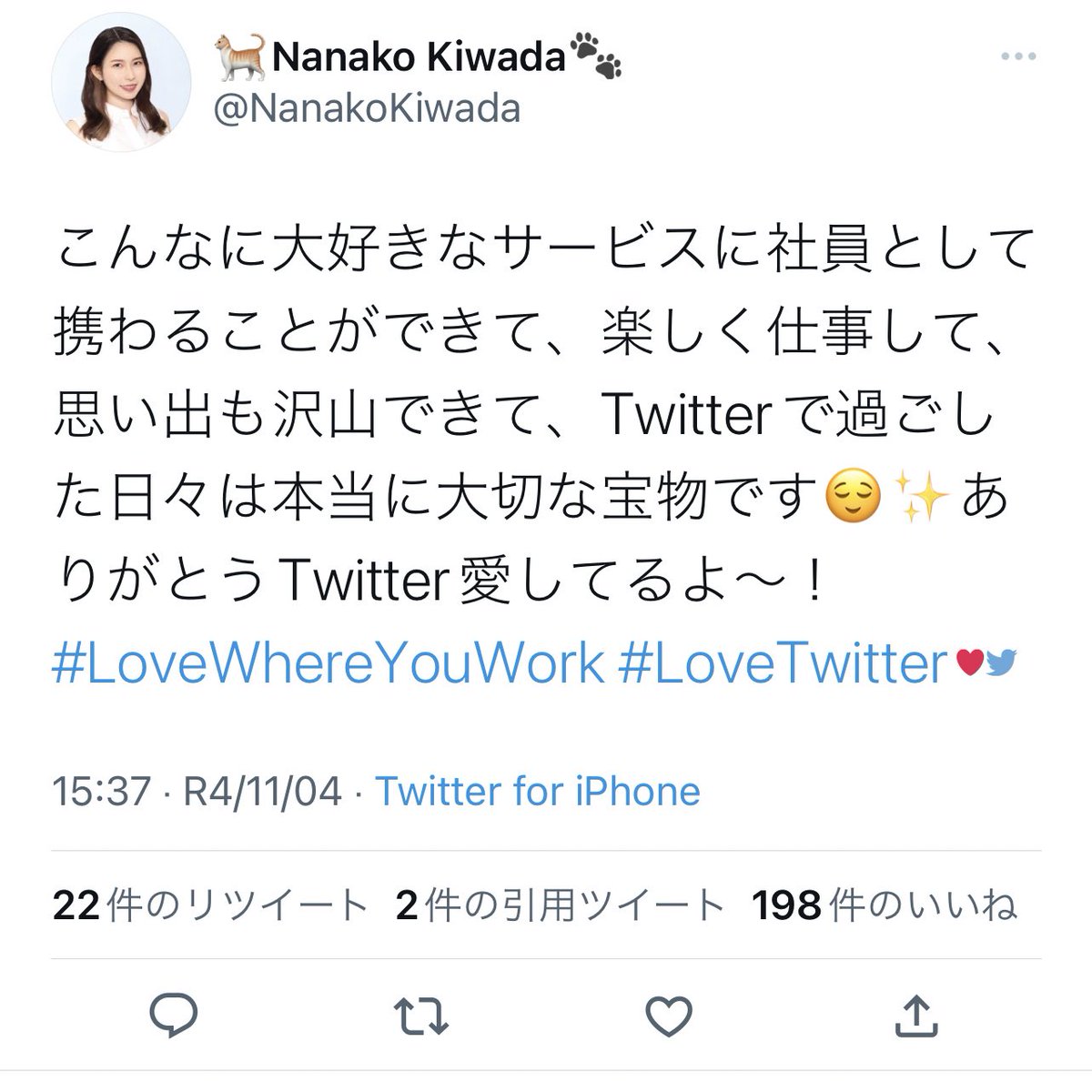Tap the relieved face emoji in tweet
This screenshot has width=1092, height=1092.
854,500
